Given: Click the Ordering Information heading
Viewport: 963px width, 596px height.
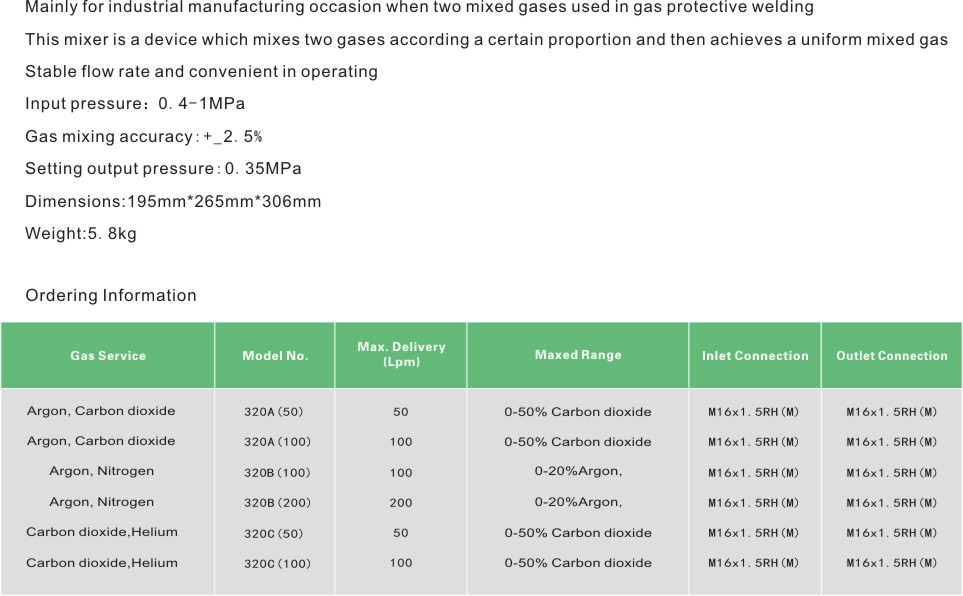Looking at the screenshot, I should 111,296.
